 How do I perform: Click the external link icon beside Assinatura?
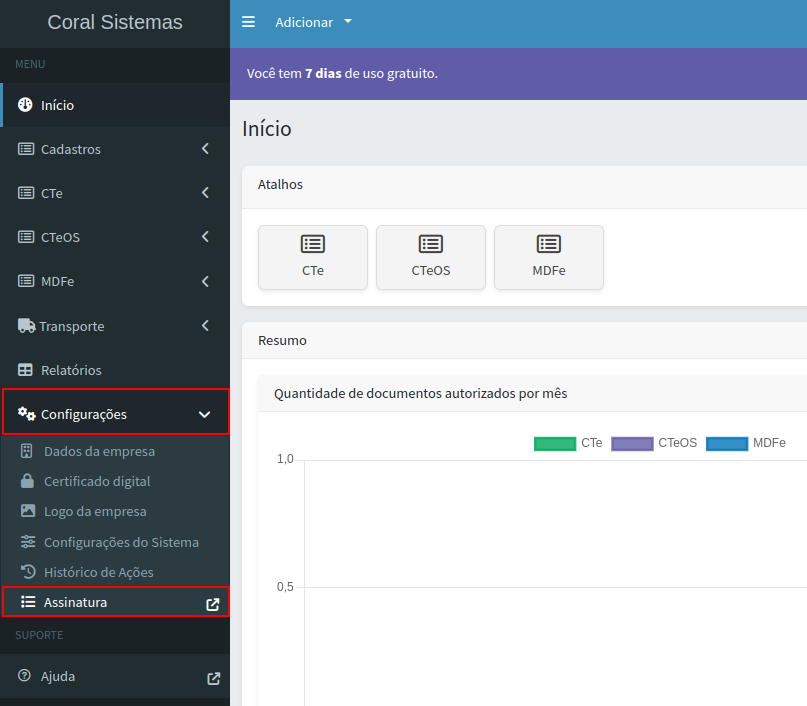pyautogui.click(x=212, y=603)
